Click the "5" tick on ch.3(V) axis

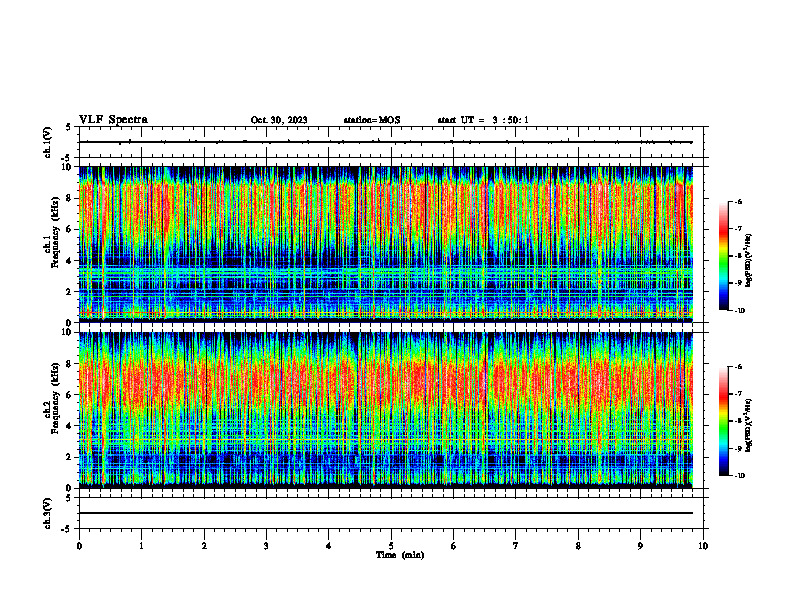(x=68, y=498)
